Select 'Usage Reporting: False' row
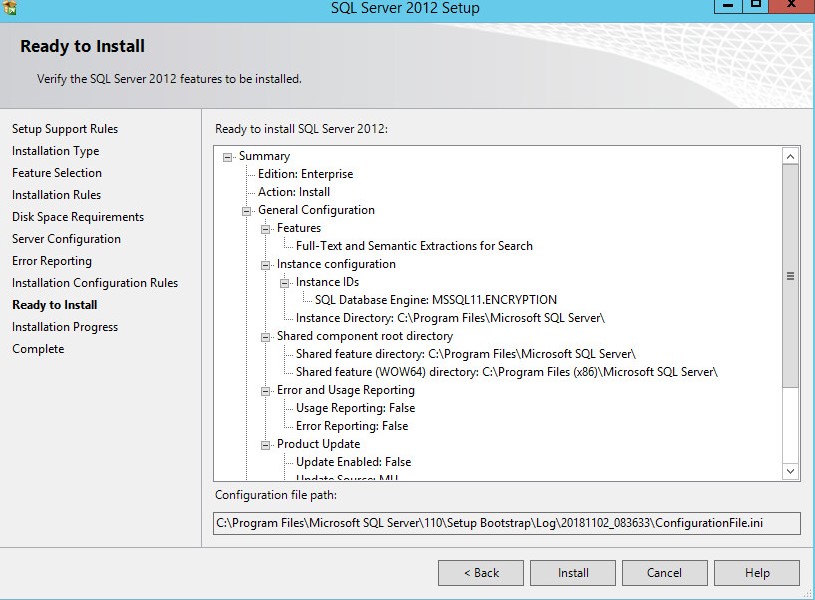 (356, 408)
